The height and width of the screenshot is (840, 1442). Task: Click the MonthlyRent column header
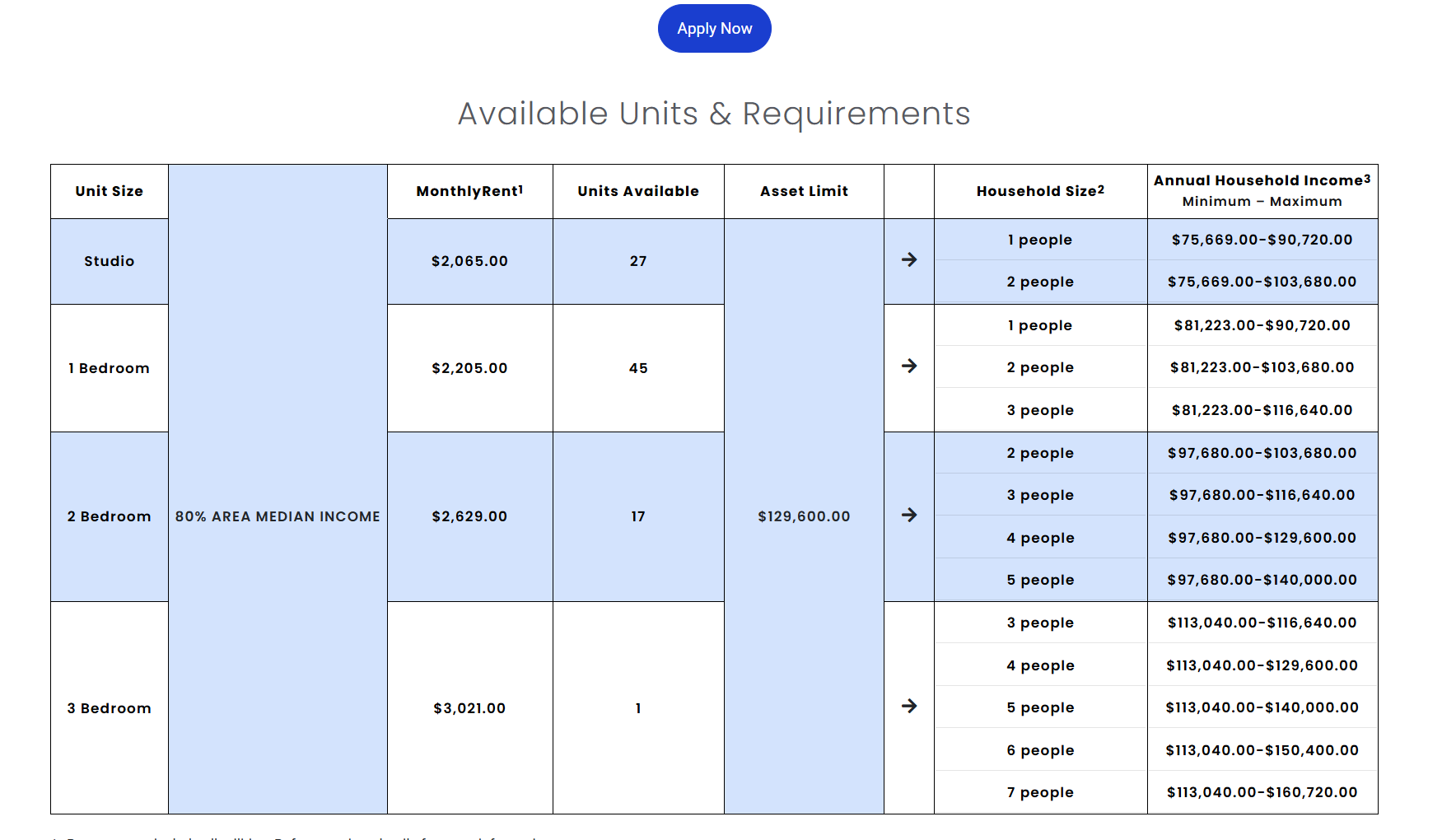[469, 191]
